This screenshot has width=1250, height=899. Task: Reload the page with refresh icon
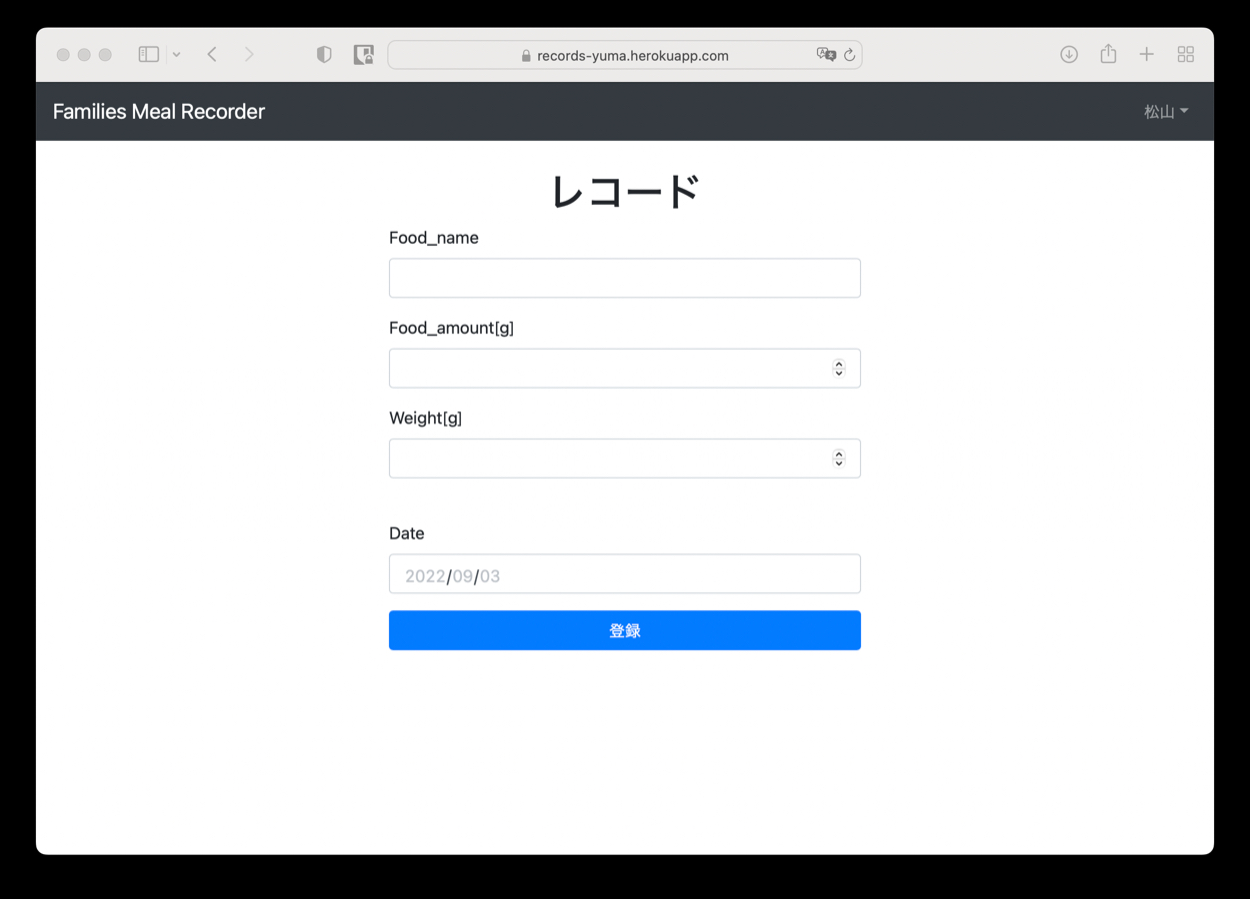pos(849,55)
